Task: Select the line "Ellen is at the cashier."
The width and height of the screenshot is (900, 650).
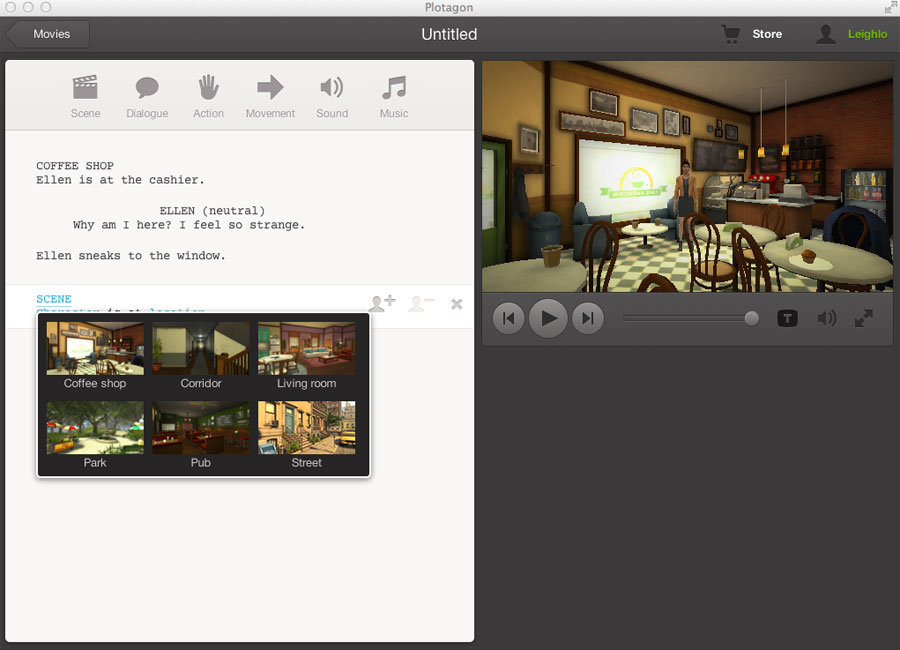Action: [x=120, y=180]
